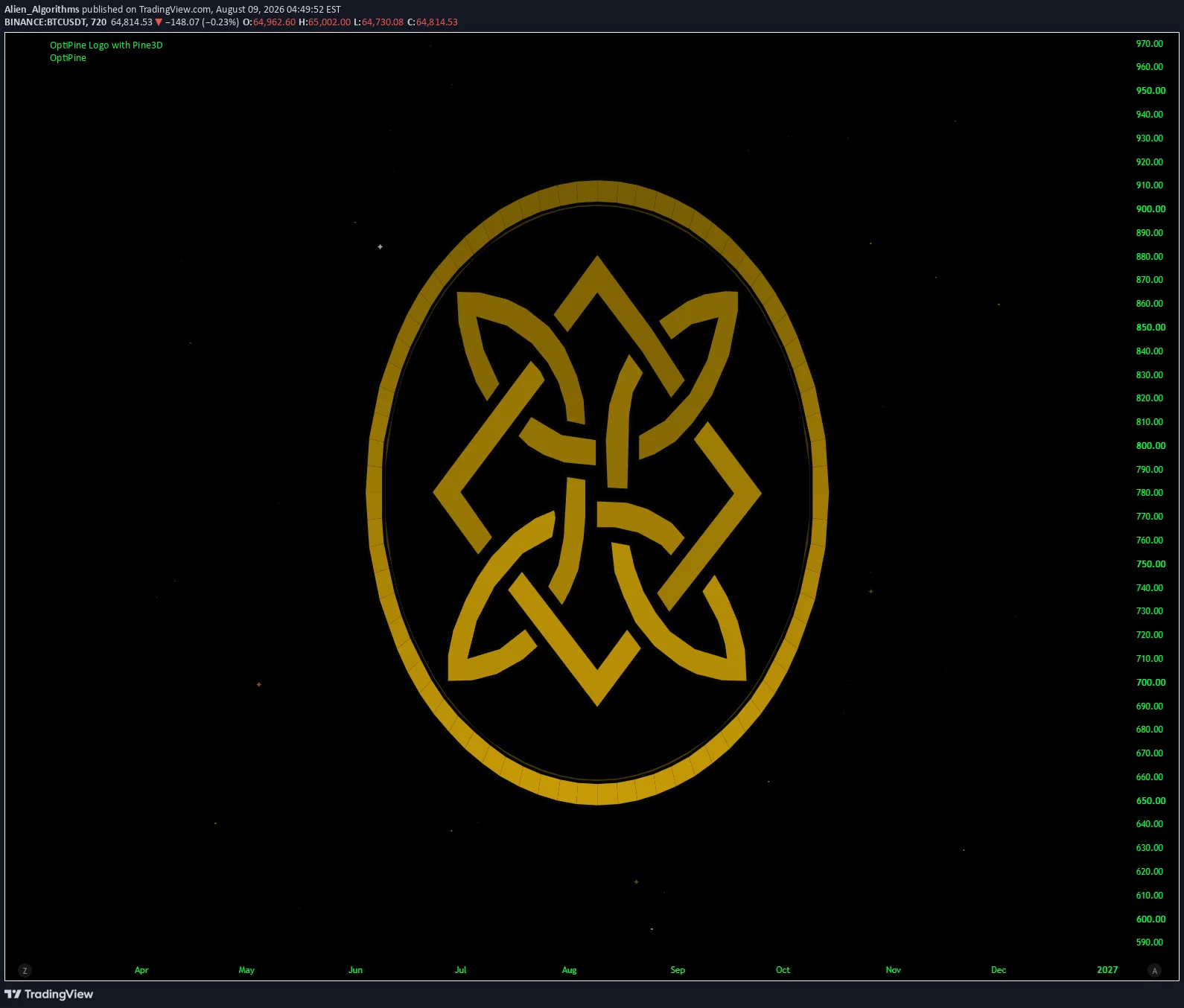The image size is (1184, 1008).
Task: Click the high price value 65,002.00
Action: [x=329, y=22]
